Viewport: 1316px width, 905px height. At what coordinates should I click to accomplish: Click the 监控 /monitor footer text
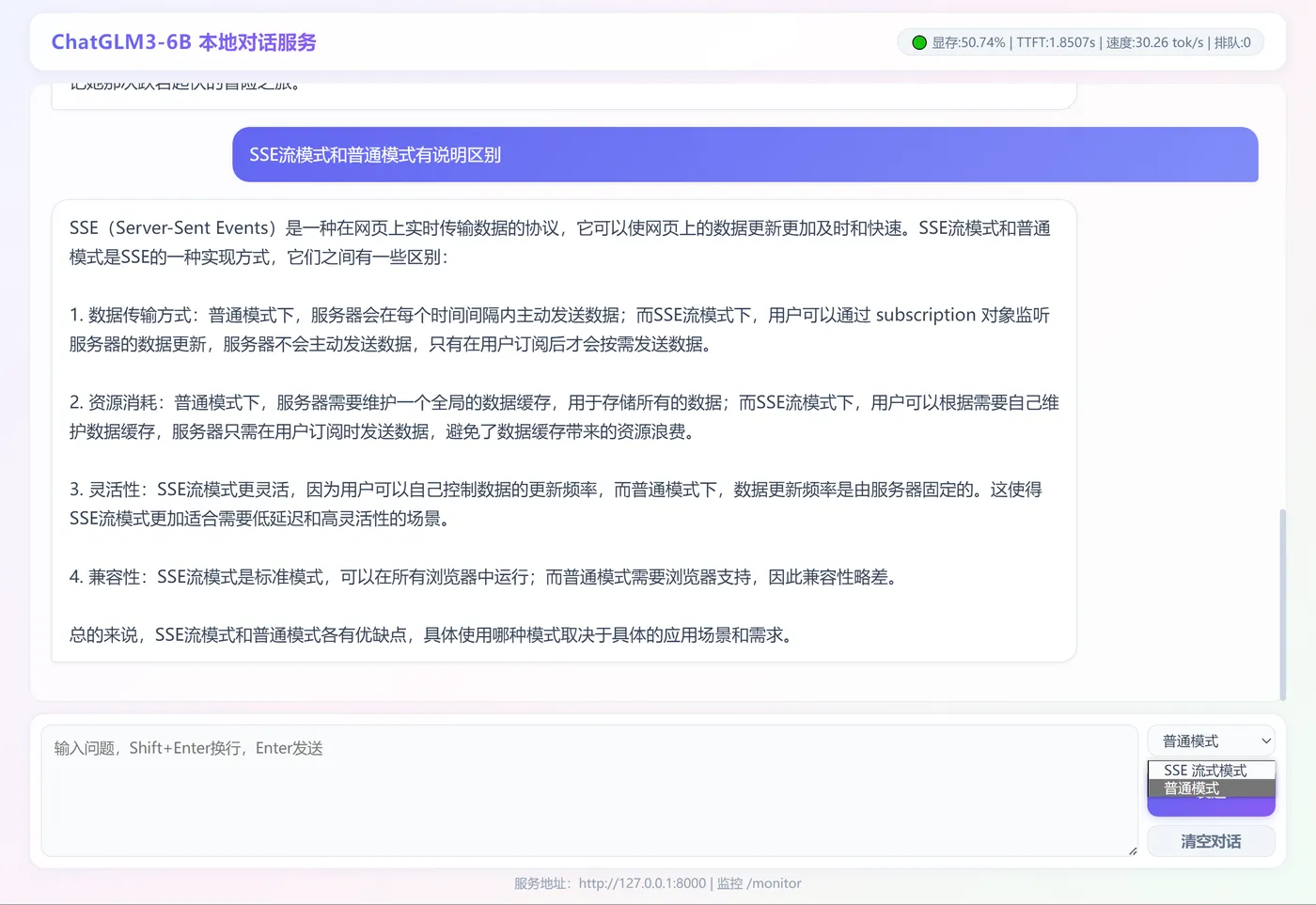tap(760, 883)
